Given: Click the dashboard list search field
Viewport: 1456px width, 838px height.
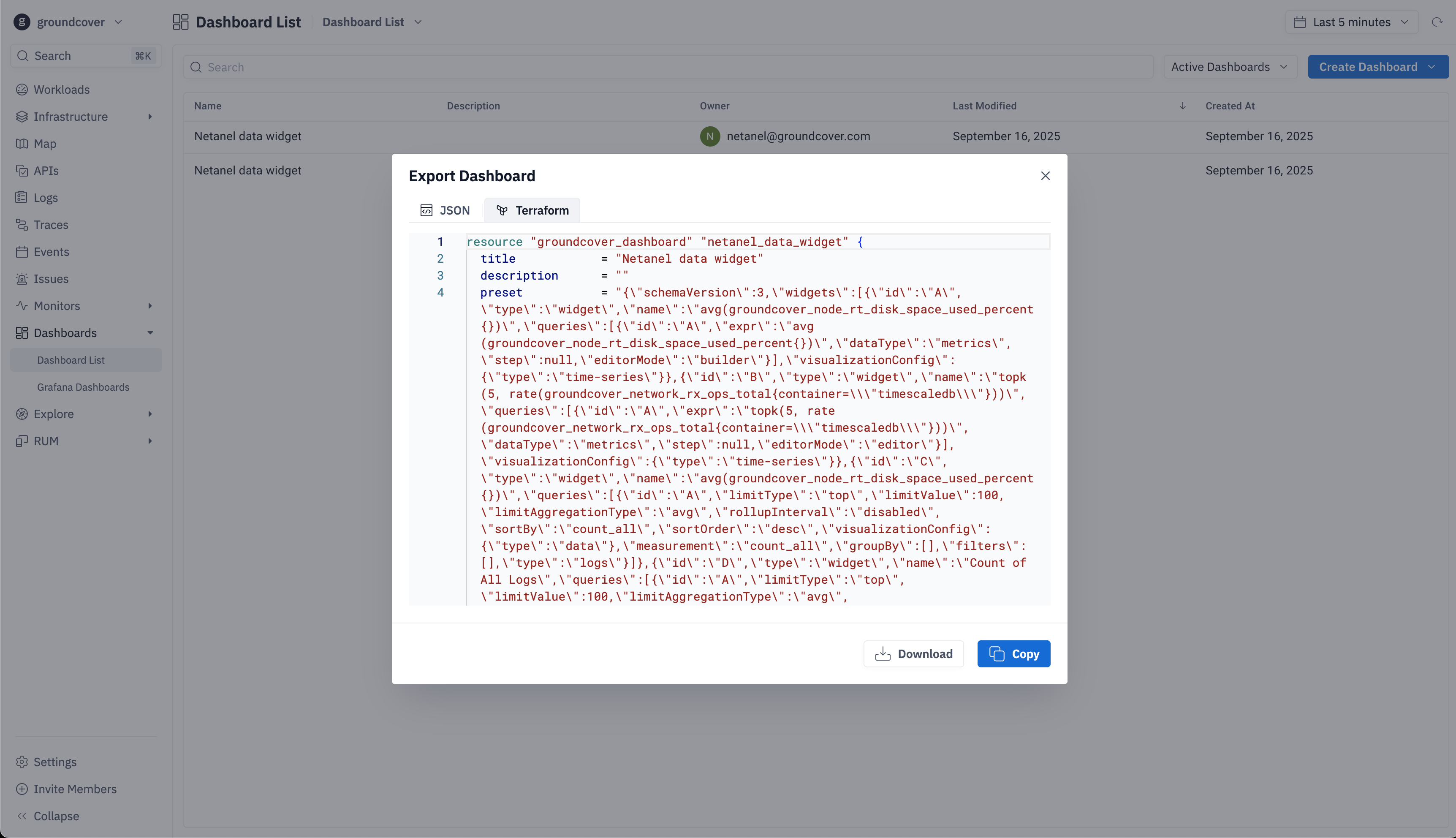Looking at the screenshot, I should click(667, 67).
